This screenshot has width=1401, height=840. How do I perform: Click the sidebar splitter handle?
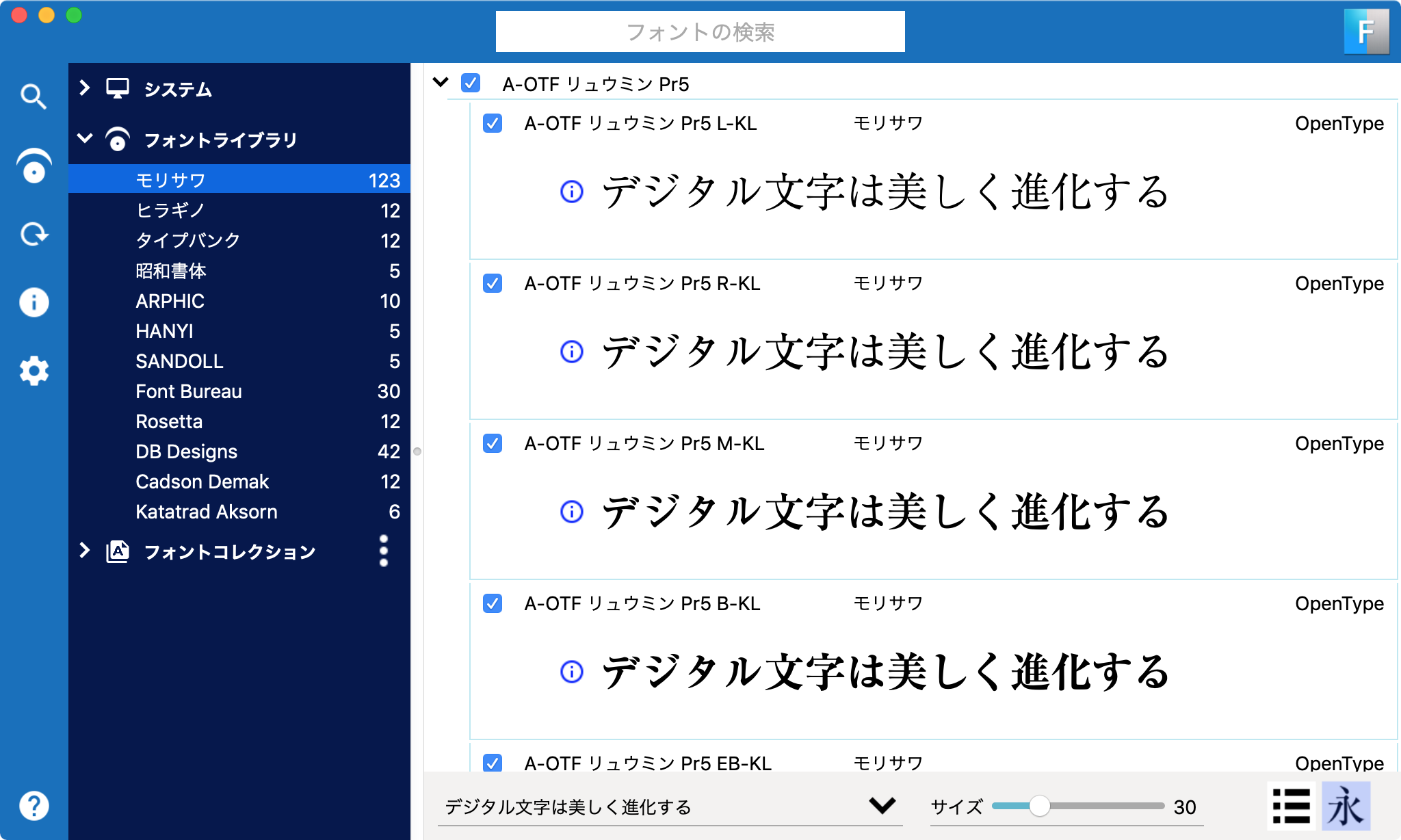417,451
